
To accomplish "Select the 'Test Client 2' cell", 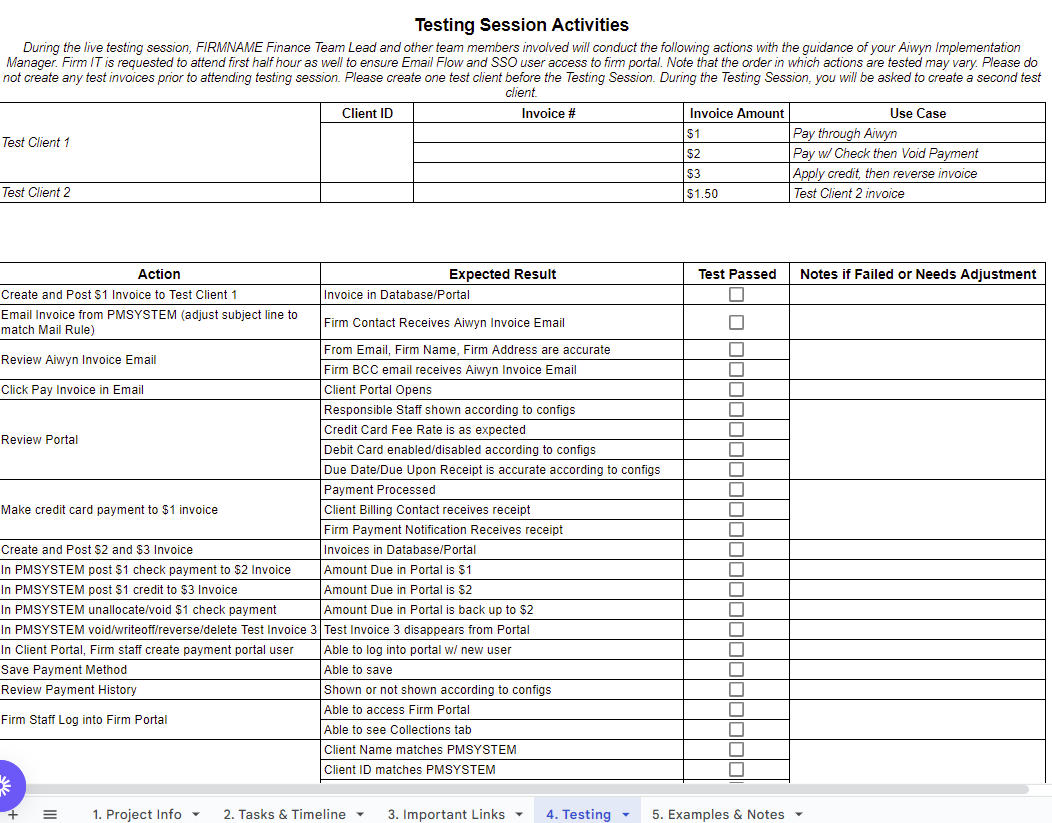I will [160, 193].
